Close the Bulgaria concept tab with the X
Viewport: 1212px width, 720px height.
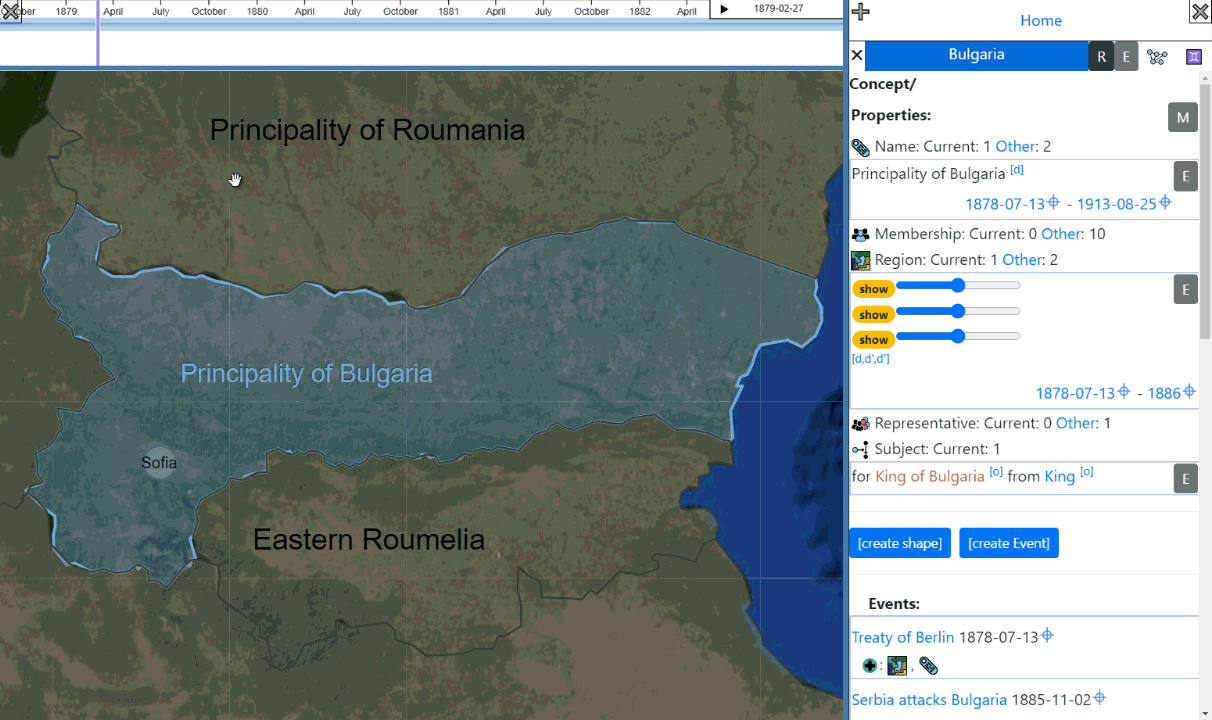pyautogui.click(x=857, y=55)
